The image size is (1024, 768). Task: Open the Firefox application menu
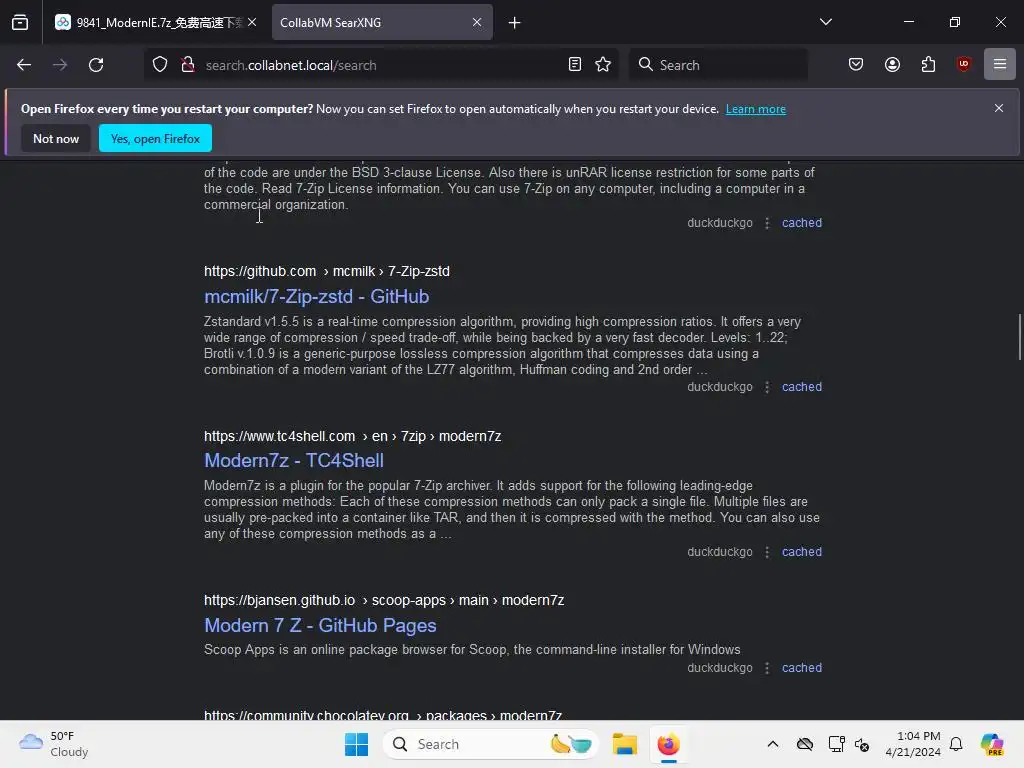pyautogui.click(x=1000, y=64)
